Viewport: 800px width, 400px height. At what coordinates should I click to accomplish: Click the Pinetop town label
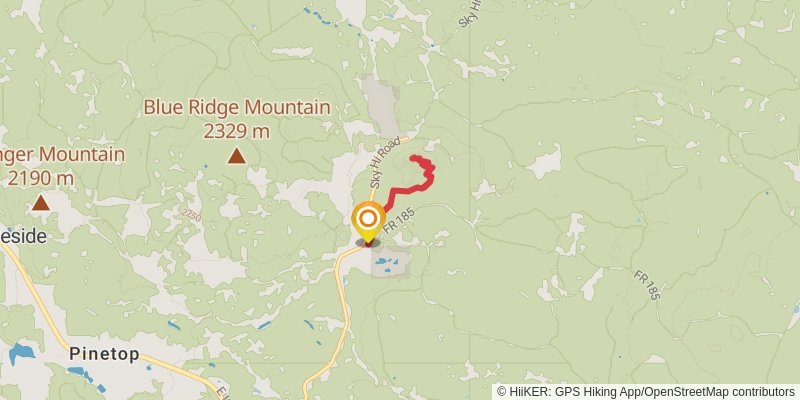104,354
